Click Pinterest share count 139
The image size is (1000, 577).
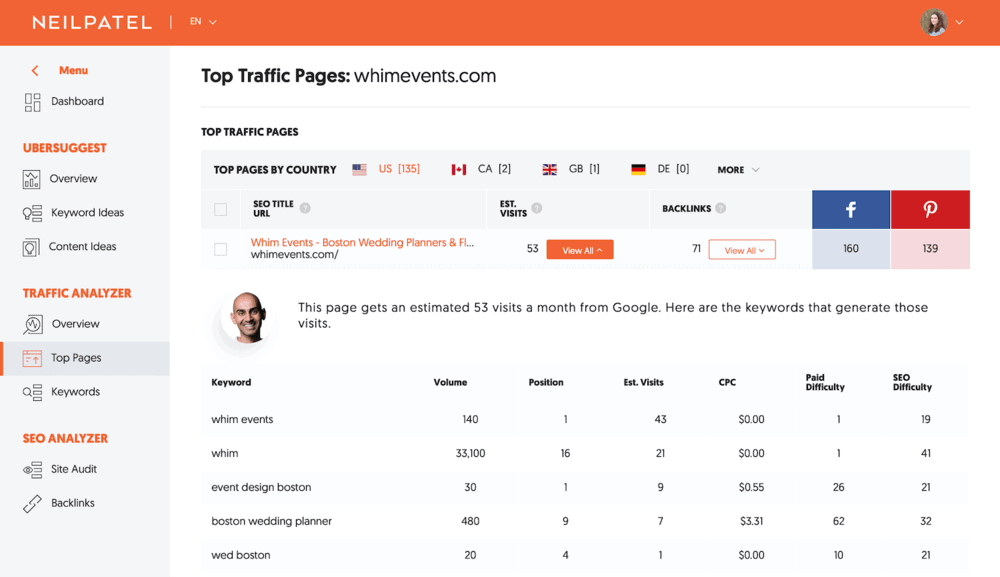pyautogui.click(x=930, y=249)
